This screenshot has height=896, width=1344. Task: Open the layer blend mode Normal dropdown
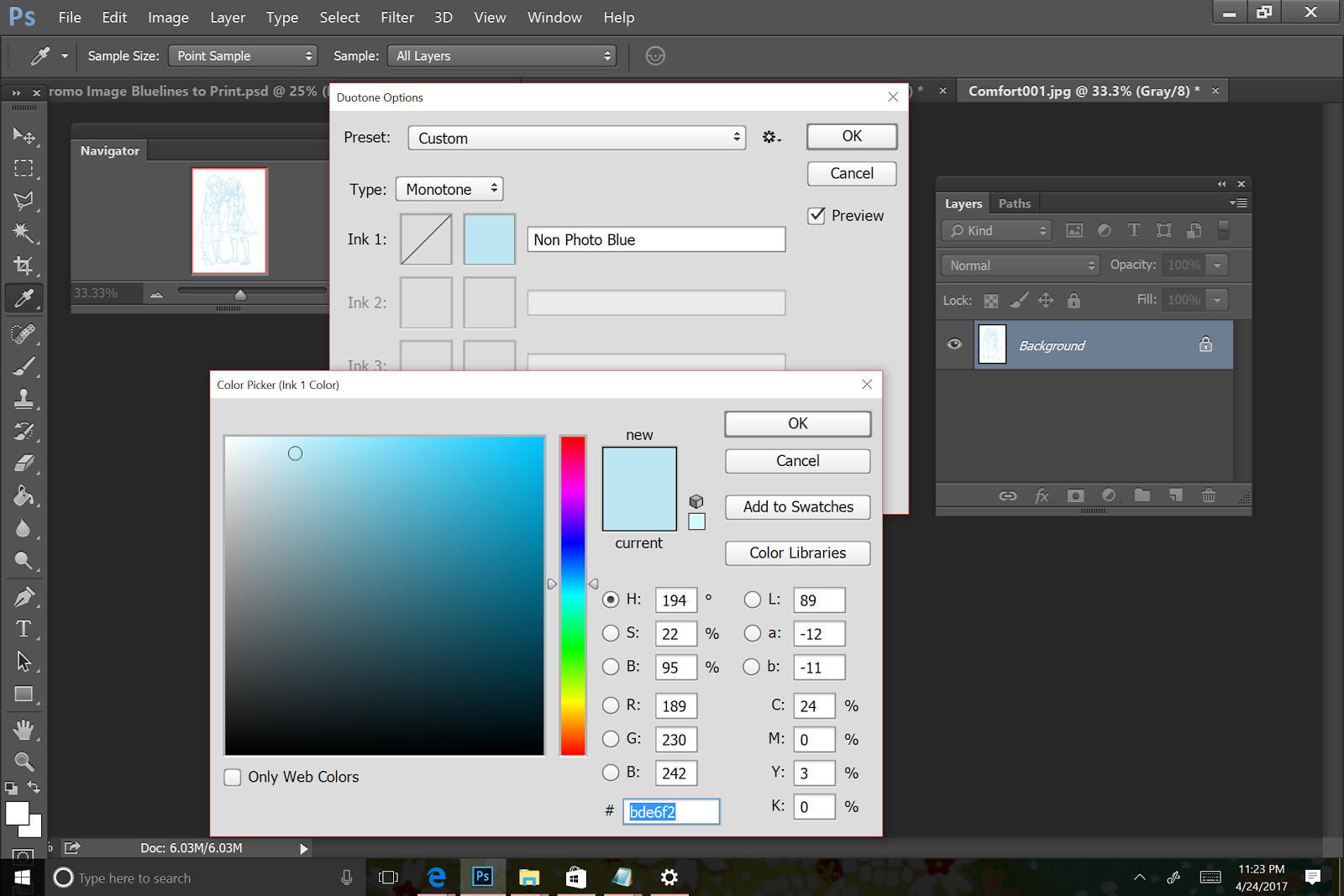click(1021, 265)
